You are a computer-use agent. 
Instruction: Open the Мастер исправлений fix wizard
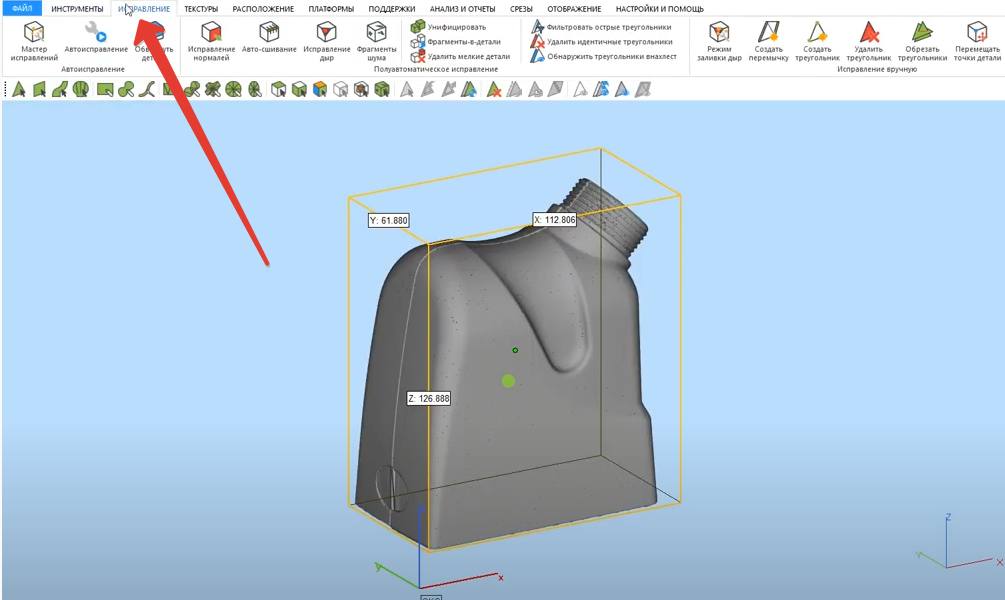click(34, 39)
